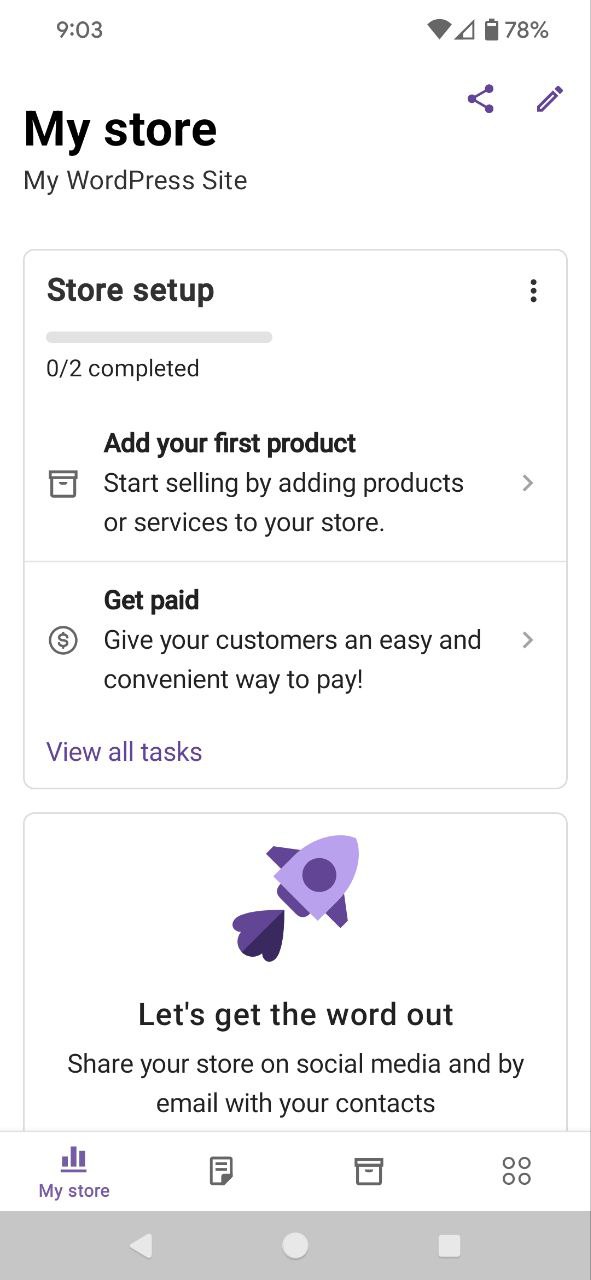Open the More menu grid icon

coord(517,1169)
